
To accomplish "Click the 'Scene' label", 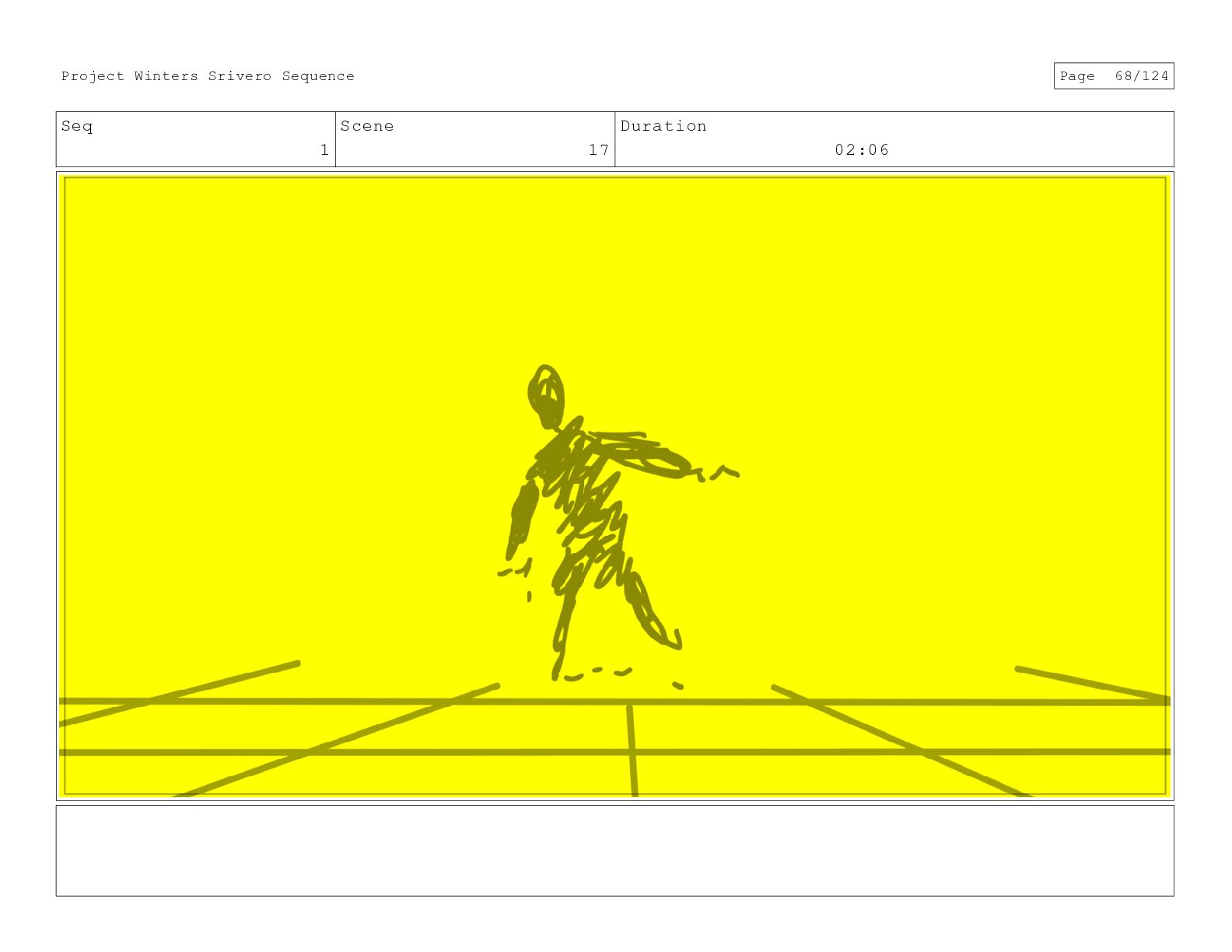I will [367, 126].
